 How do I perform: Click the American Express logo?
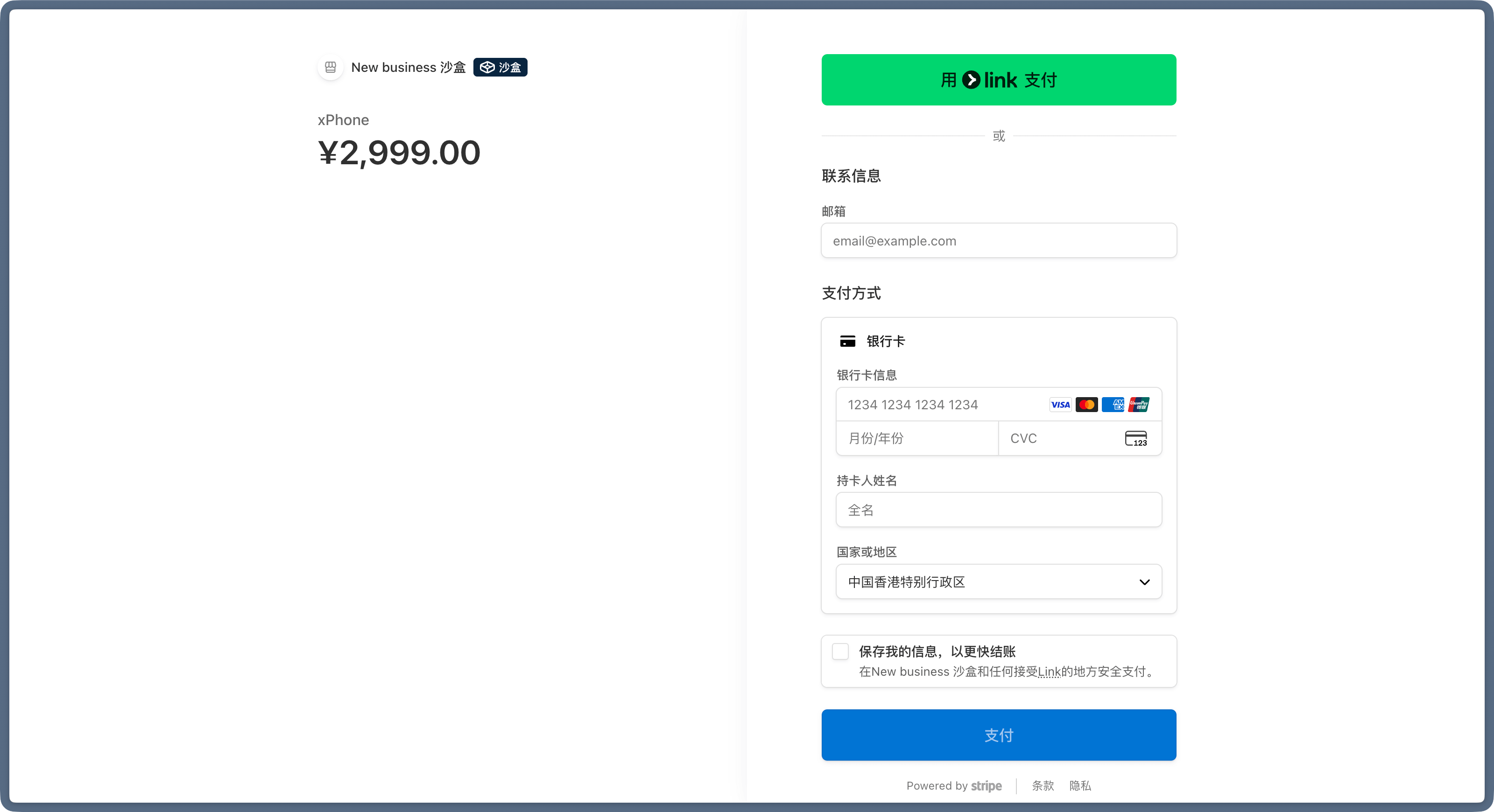pos(1113,405)
